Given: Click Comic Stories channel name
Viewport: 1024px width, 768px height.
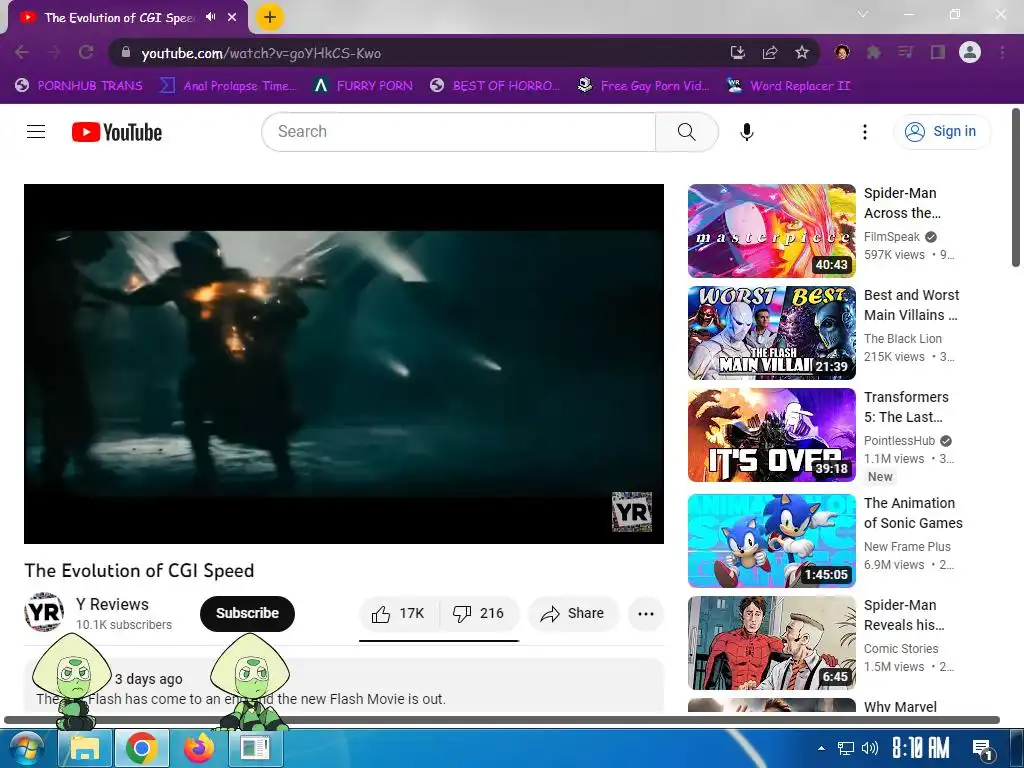Looking at the screenshot, I should [901, 648].
